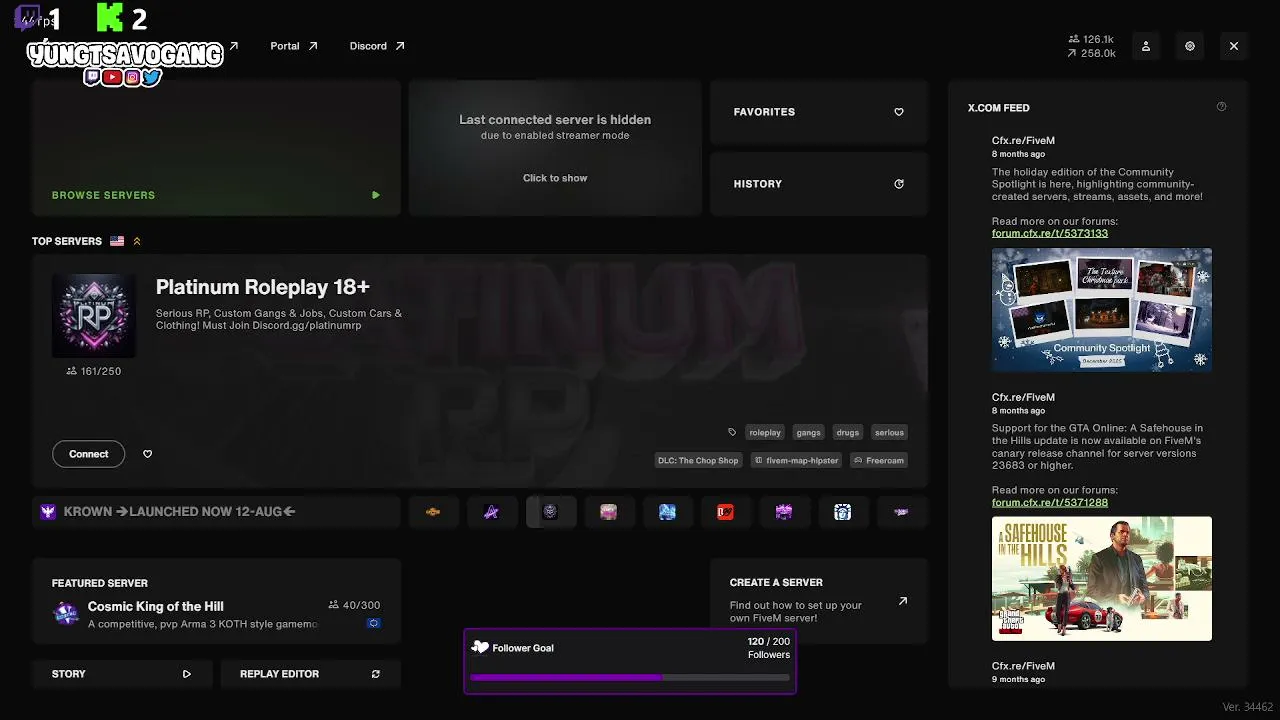Click the Browse Servers play arrow
The width and height of the screenshot is (1280, 720).
click(376, 195)
